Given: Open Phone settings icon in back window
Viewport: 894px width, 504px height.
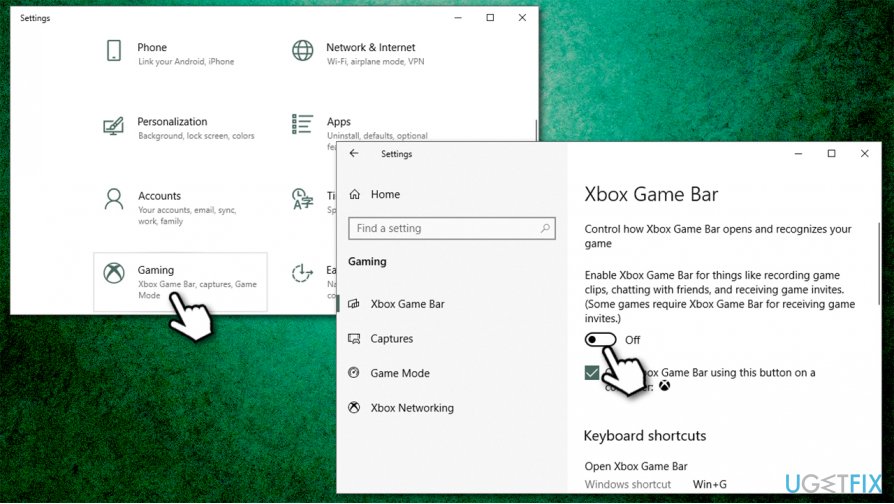Looking at the screenshot, I should coord(114,51).
